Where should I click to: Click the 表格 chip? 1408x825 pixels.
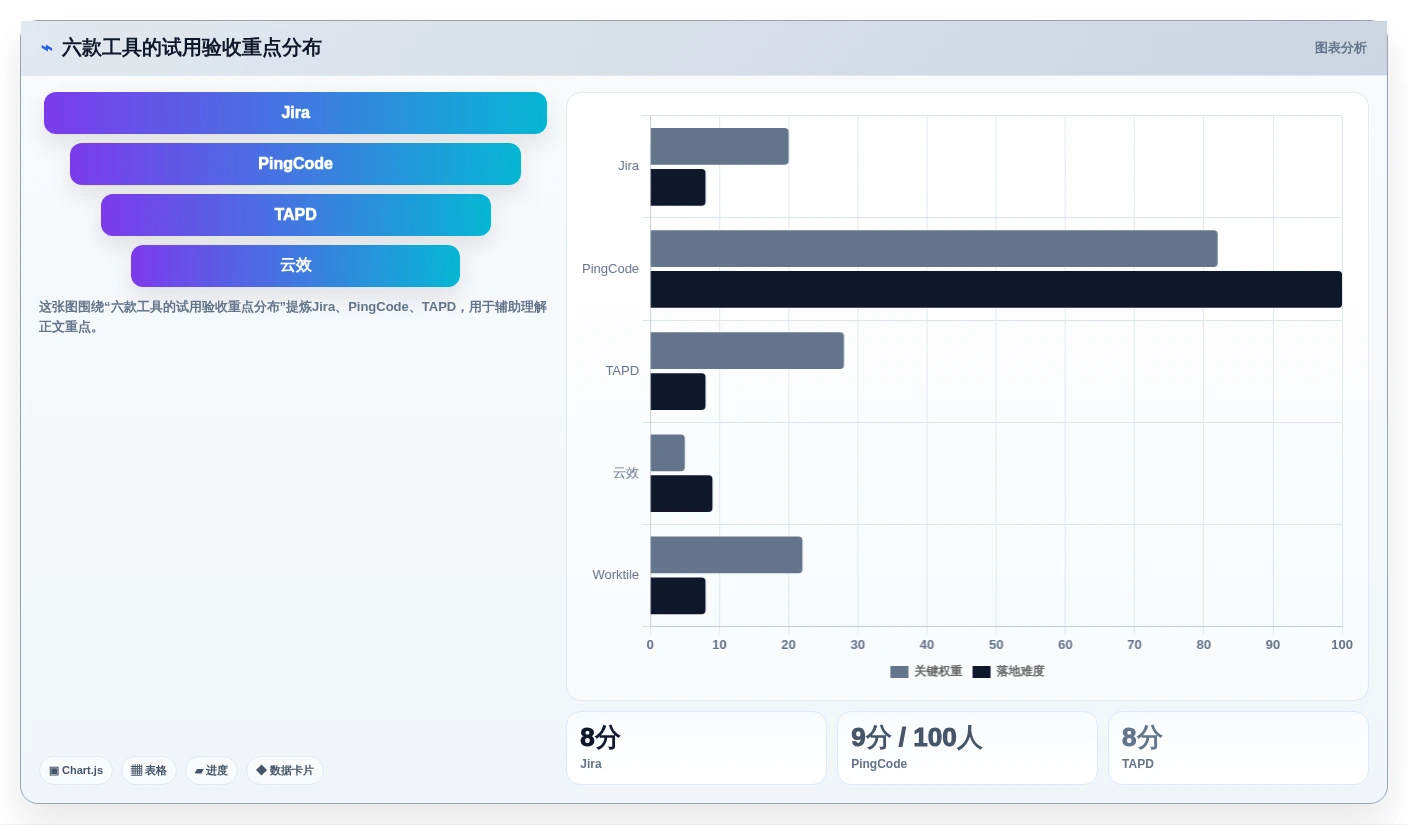coord(149,771)
